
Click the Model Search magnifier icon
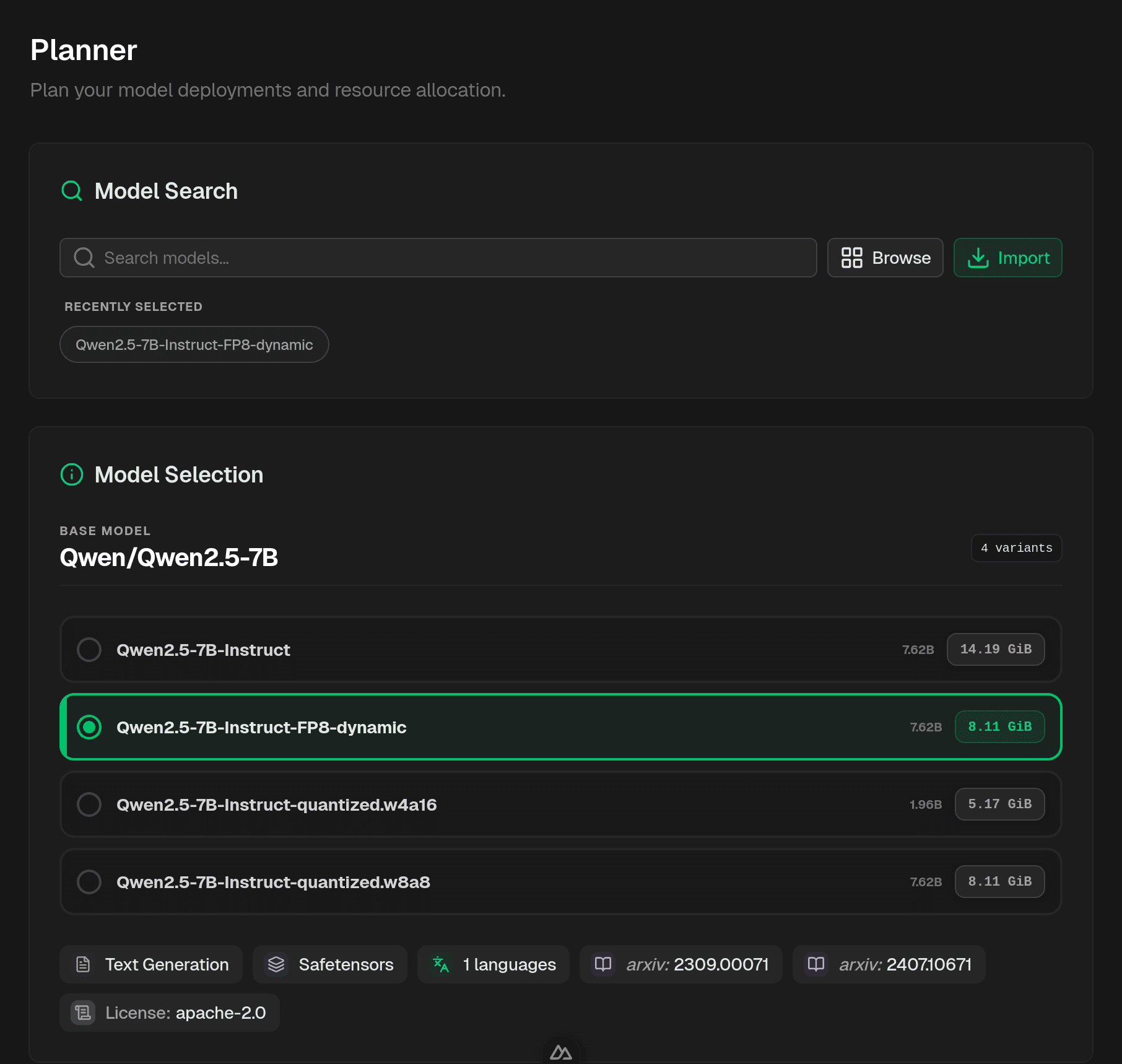coord(72,191)
